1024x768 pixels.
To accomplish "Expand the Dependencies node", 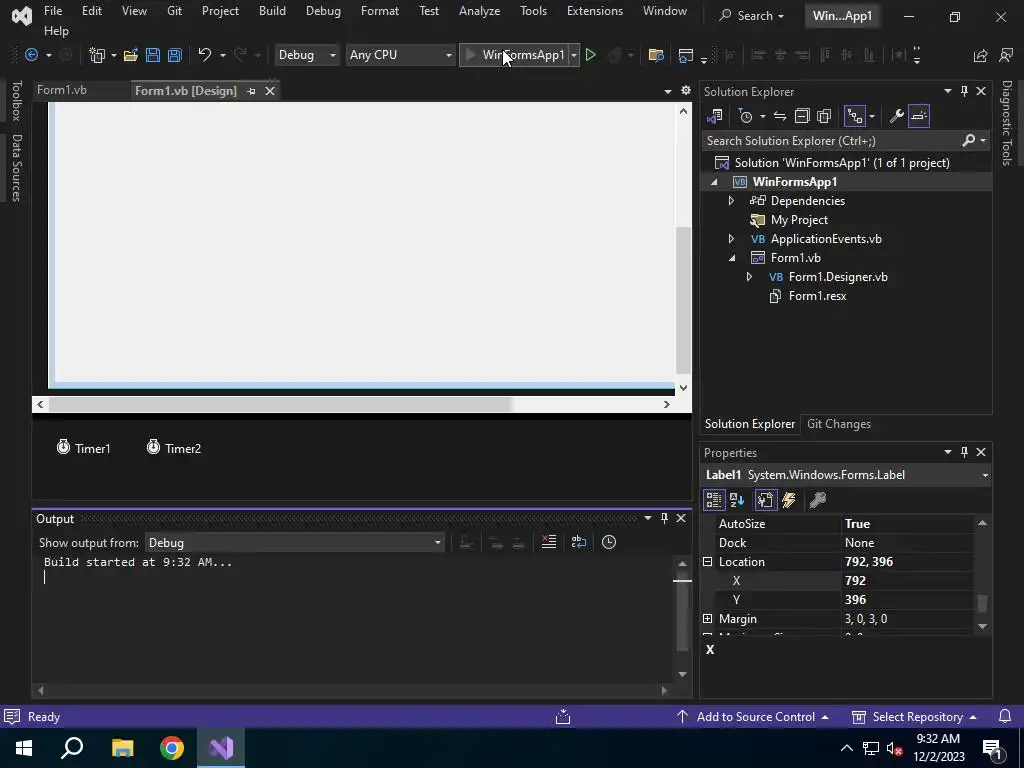I will tap(731, 200).
